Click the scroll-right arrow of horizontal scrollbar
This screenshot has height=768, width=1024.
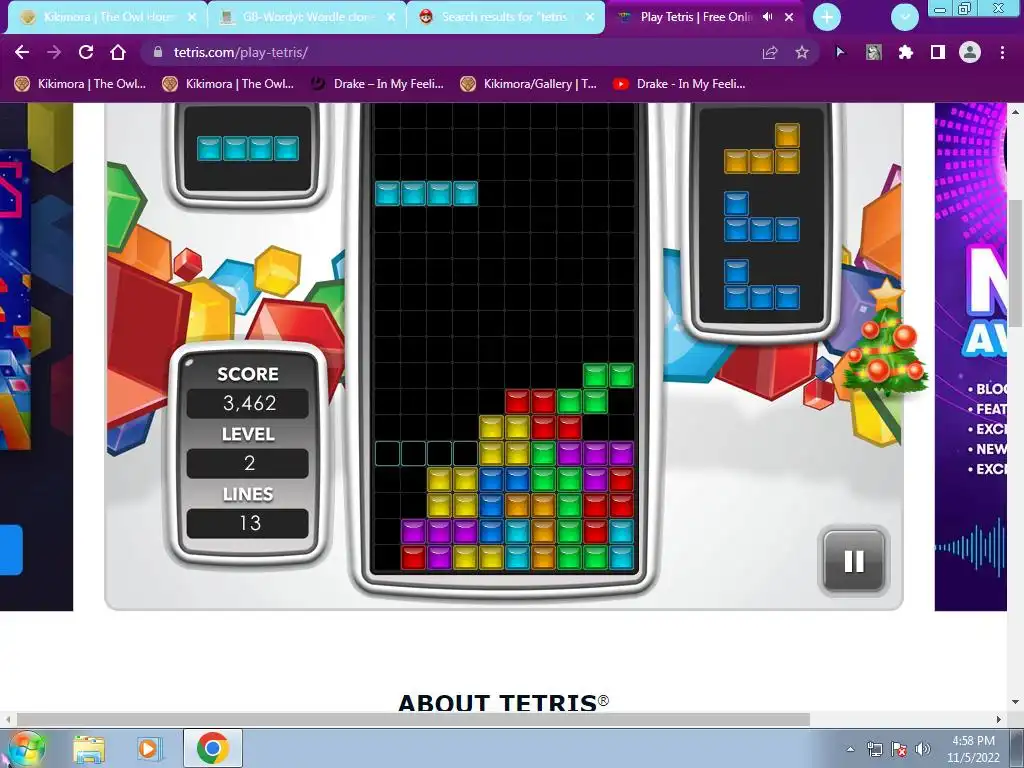pyautogui.click(x=999, y=719)
